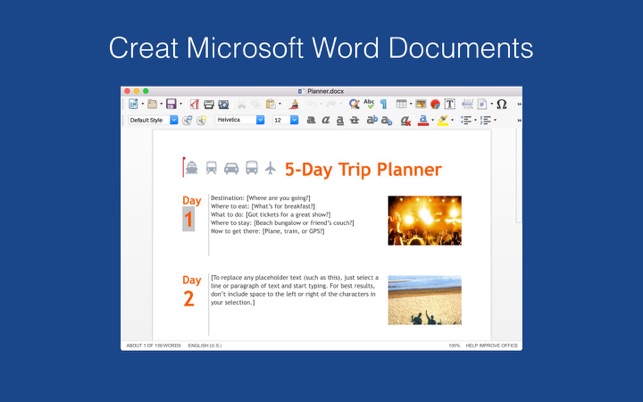The height and width of the screenshot is (402, 643).
Task: Click the Copy icon
Action: click(x=255, y=104)
